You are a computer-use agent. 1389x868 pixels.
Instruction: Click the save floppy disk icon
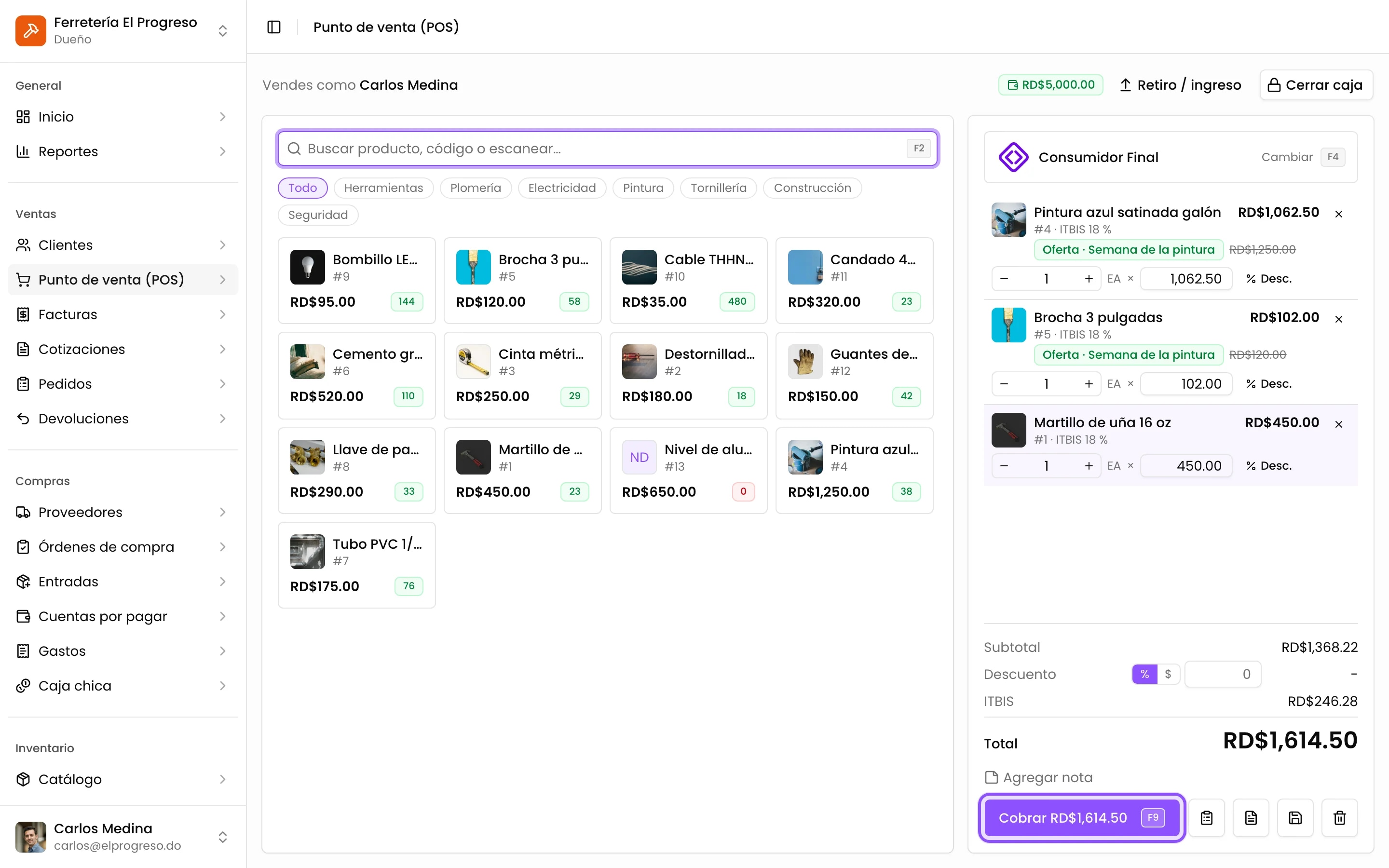(x=1295, y=817)
